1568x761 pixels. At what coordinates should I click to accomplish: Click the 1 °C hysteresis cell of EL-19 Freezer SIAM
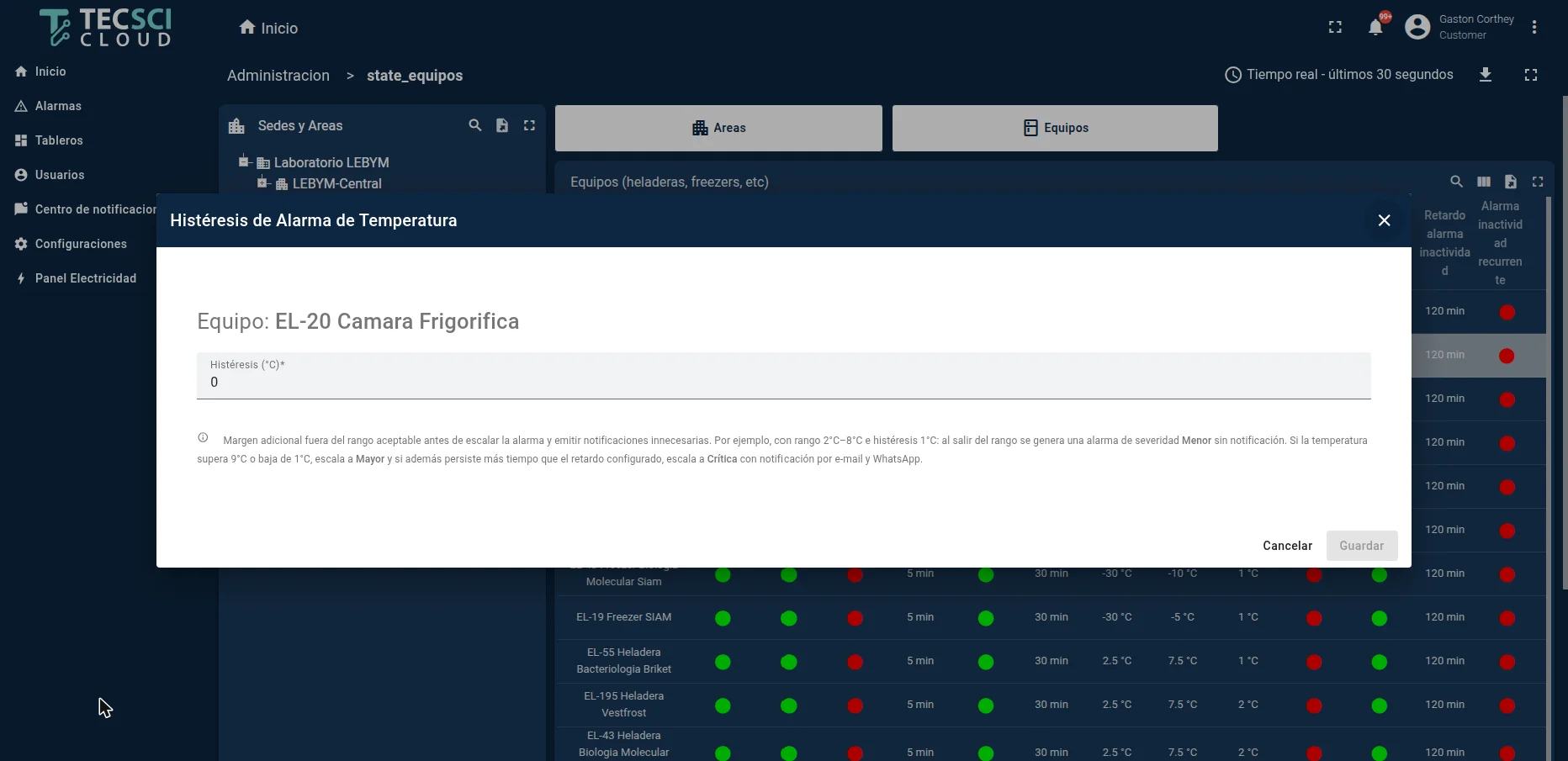coord(1248,617)
